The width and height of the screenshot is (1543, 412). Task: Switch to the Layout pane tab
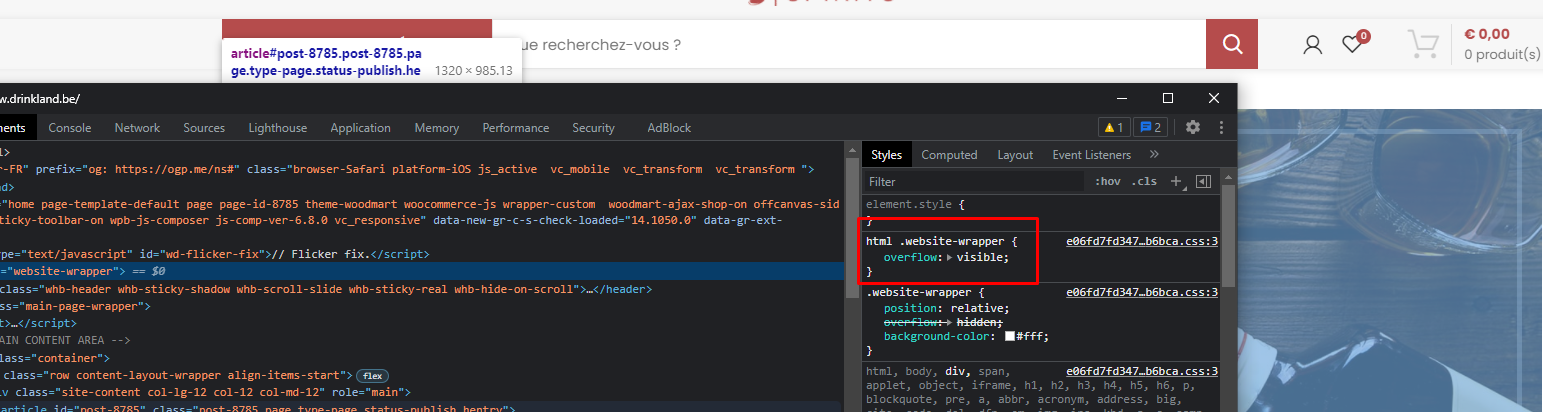pos(1015,155)
